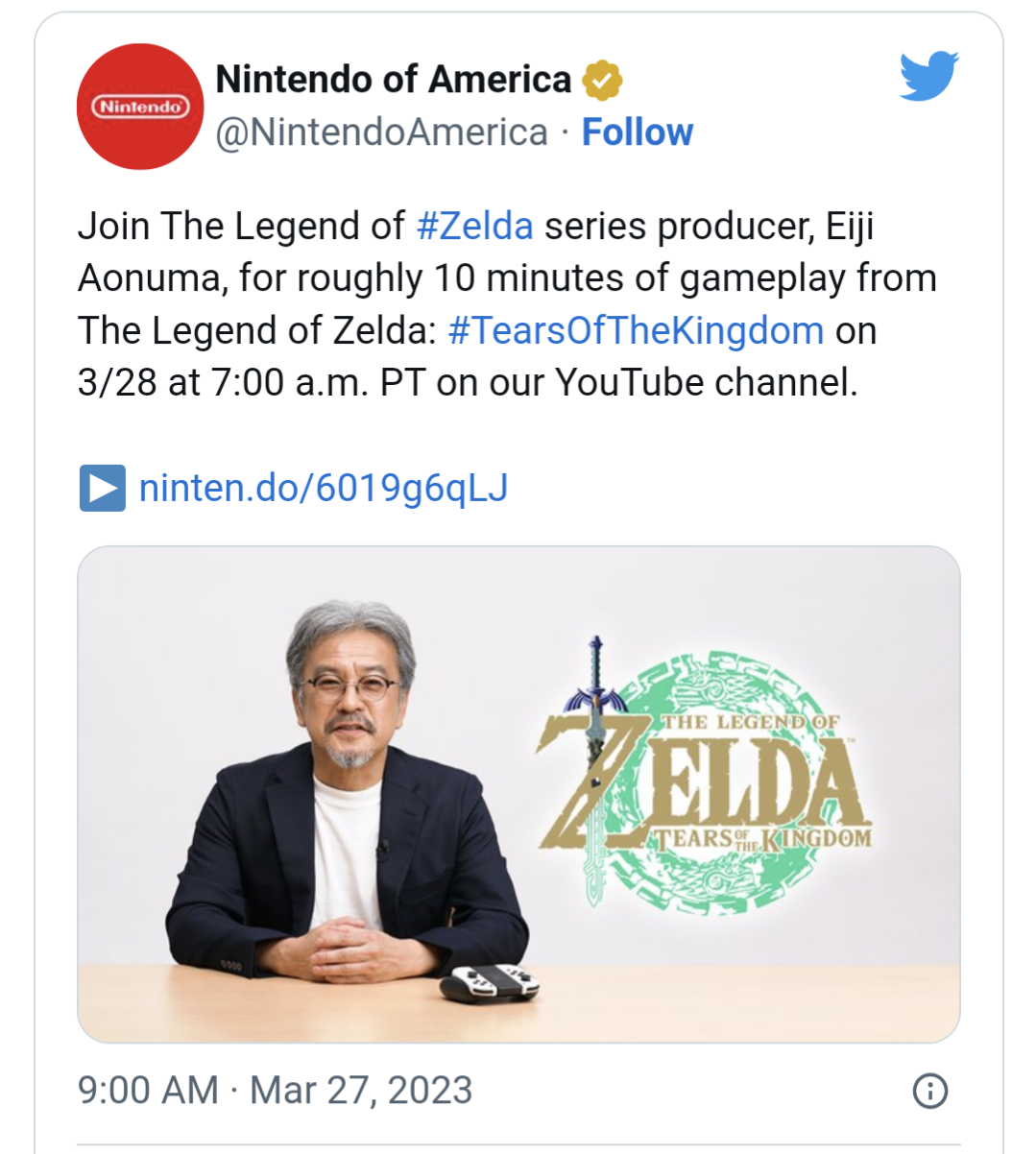Click the blue play button emoji
The height and width of the screenshot is (1154, 1036).
(102, 488)
